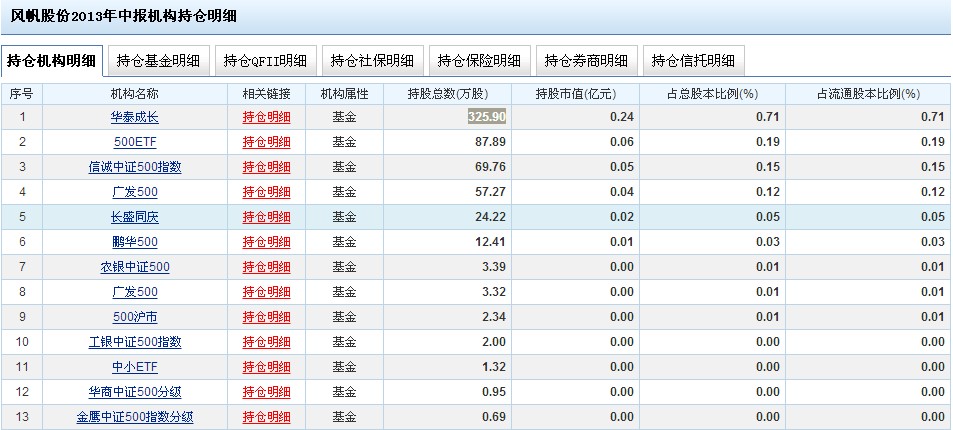Select the 持仓社保明细 tab
The width and height of the screenshot is (953, 430).
pos(372,60)
